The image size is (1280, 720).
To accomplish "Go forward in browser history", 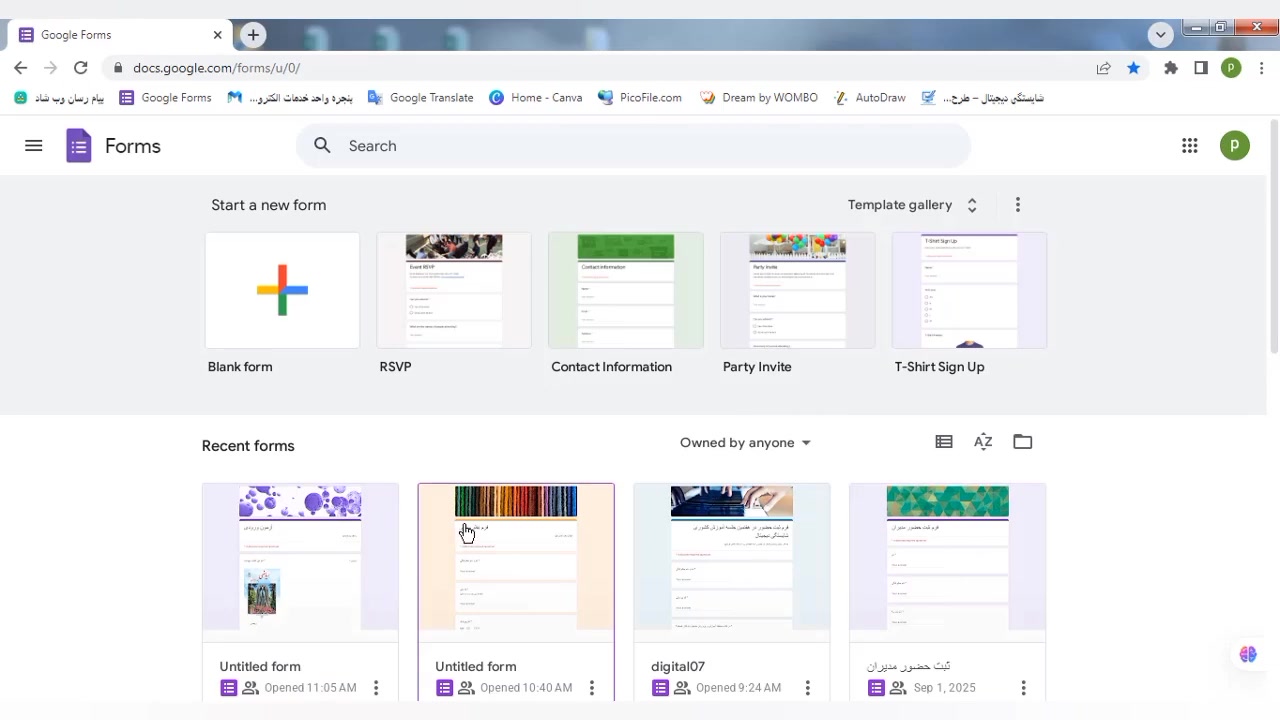I will 51,68.
